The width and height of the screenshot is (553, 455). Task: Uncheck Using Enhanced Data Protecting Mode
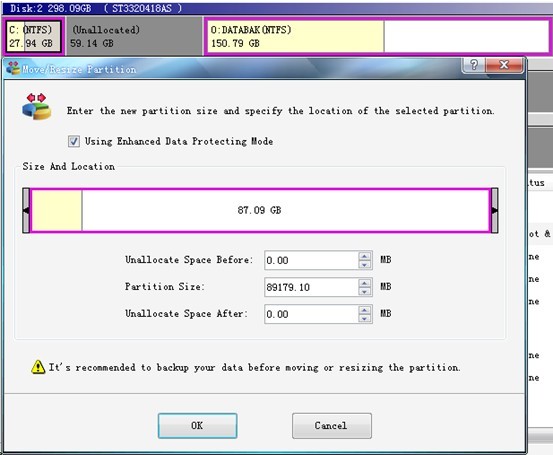pyautogui.click(x=74, y=141)
